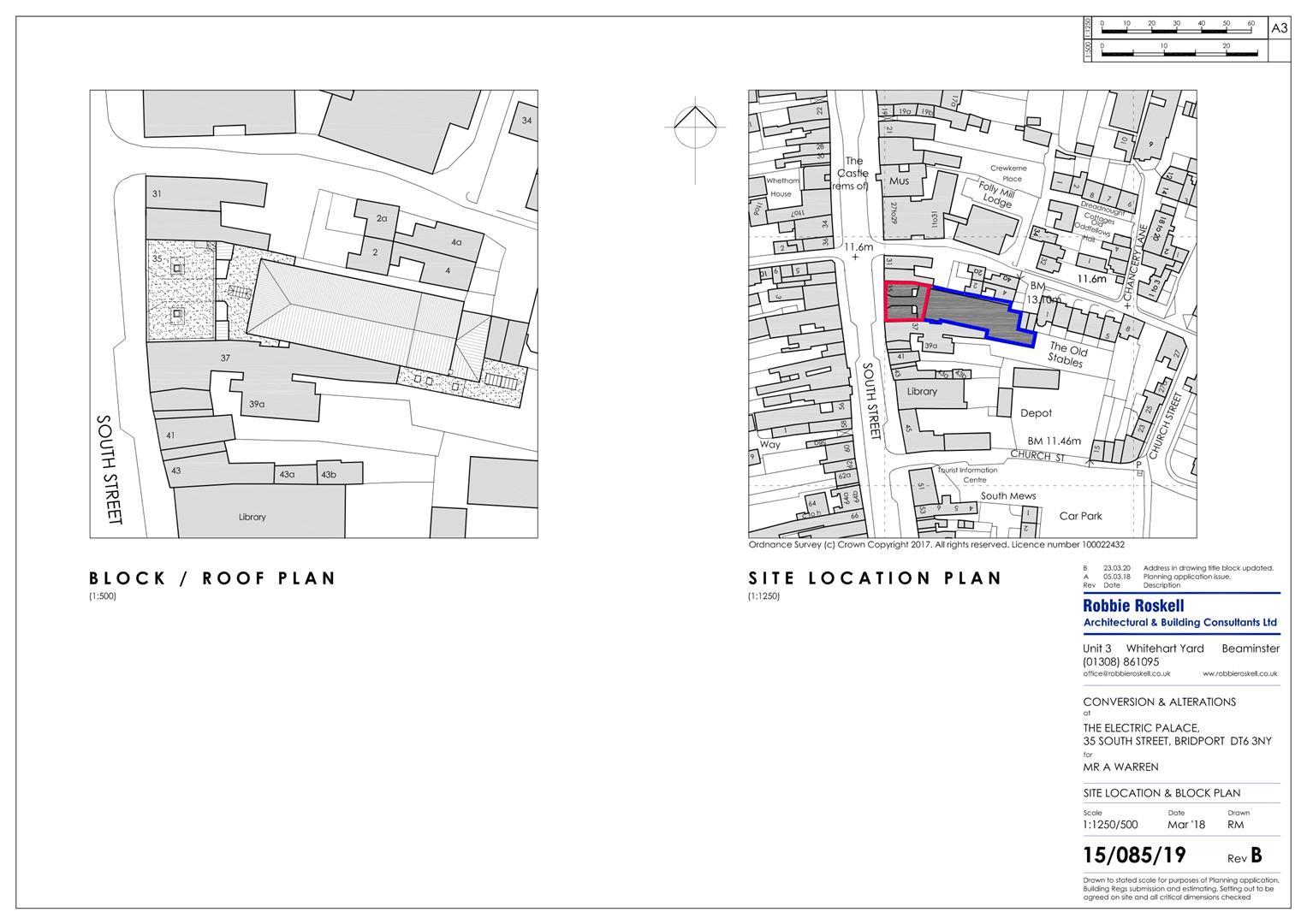This screenshot has height=924, width=1307.
Task: Click 'Tourist Information Centre' label
Action: click(967, 475)
